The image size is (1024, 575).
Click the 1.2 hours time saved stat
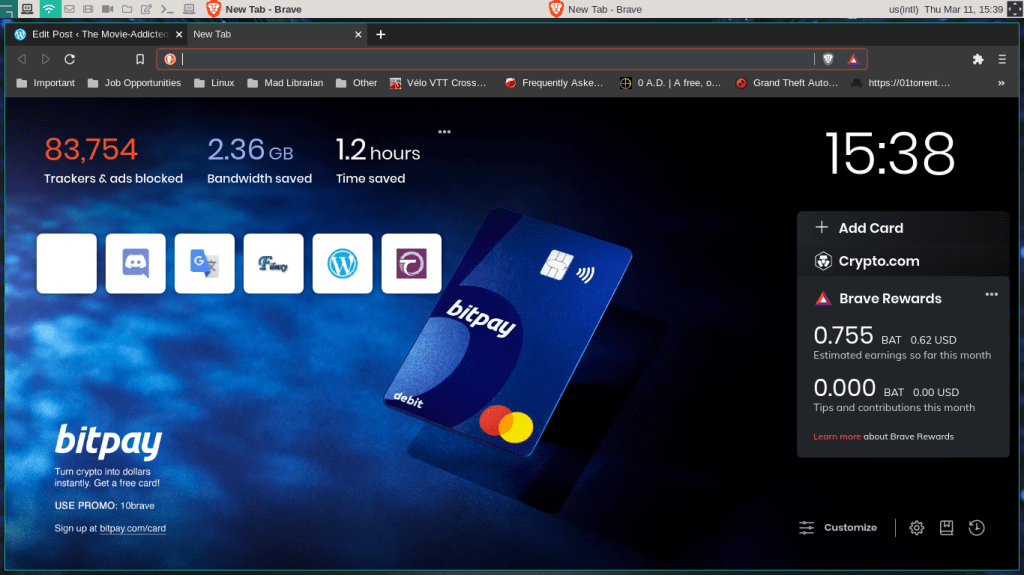(378, 161)
